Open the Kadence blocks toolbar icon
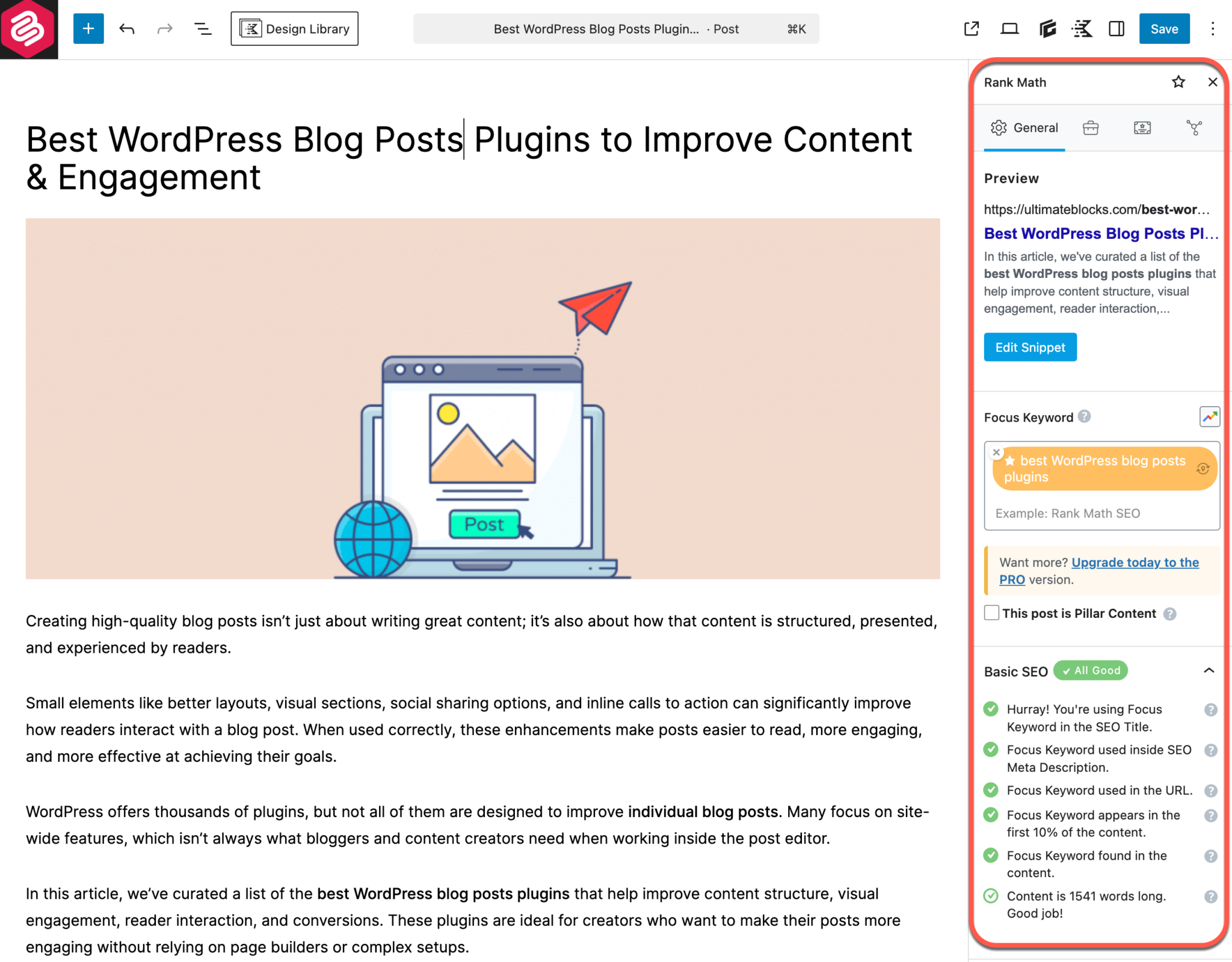Viewport: 1232px width, 962px height. coord(1082,29)
